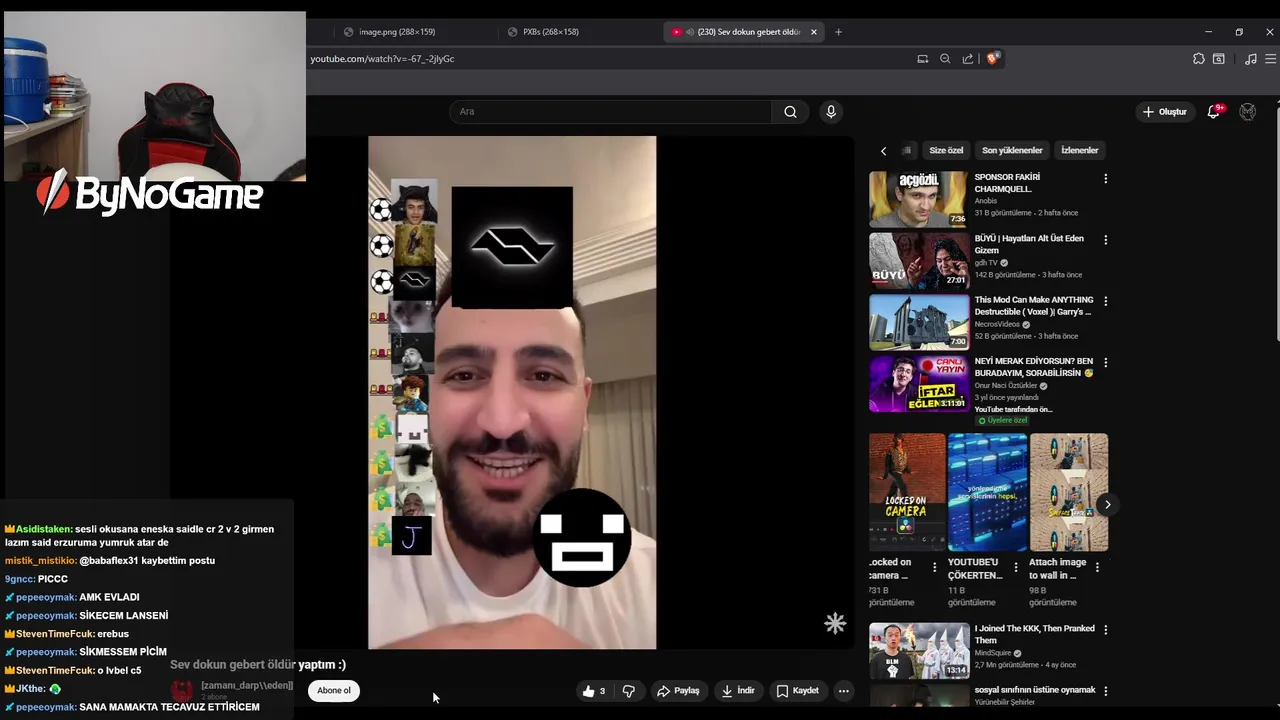The image size is (1280, 720).
Task: Click the Brave Shields lion icon
Action: click(x=992, y=59)
